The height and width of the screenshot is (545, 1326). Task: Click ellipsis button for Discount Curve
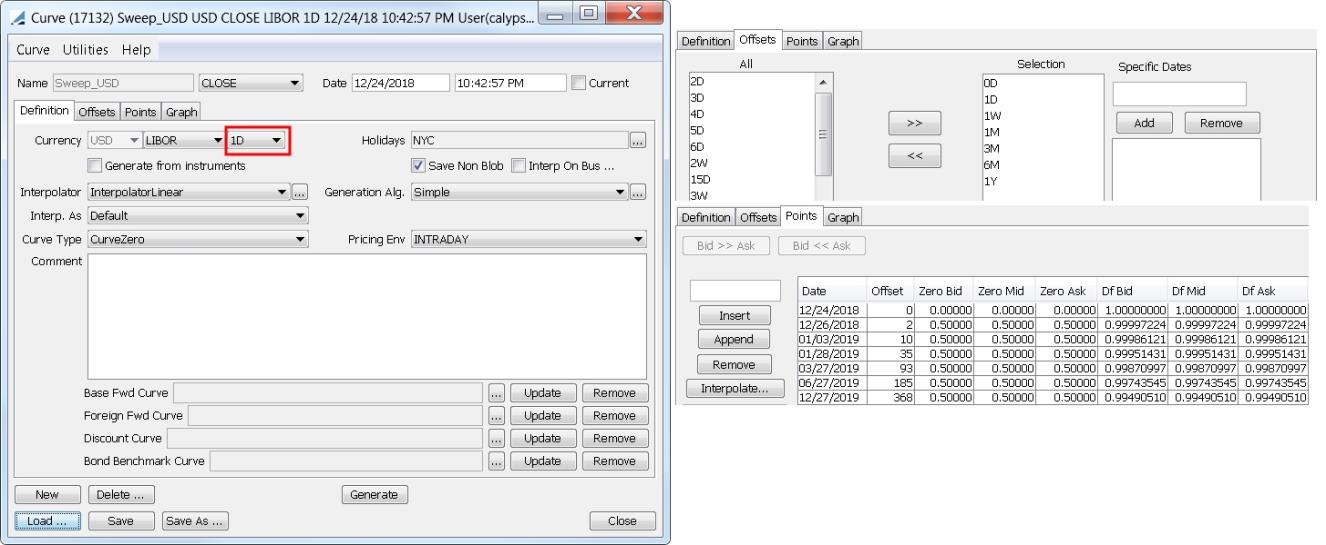[497, 438]
